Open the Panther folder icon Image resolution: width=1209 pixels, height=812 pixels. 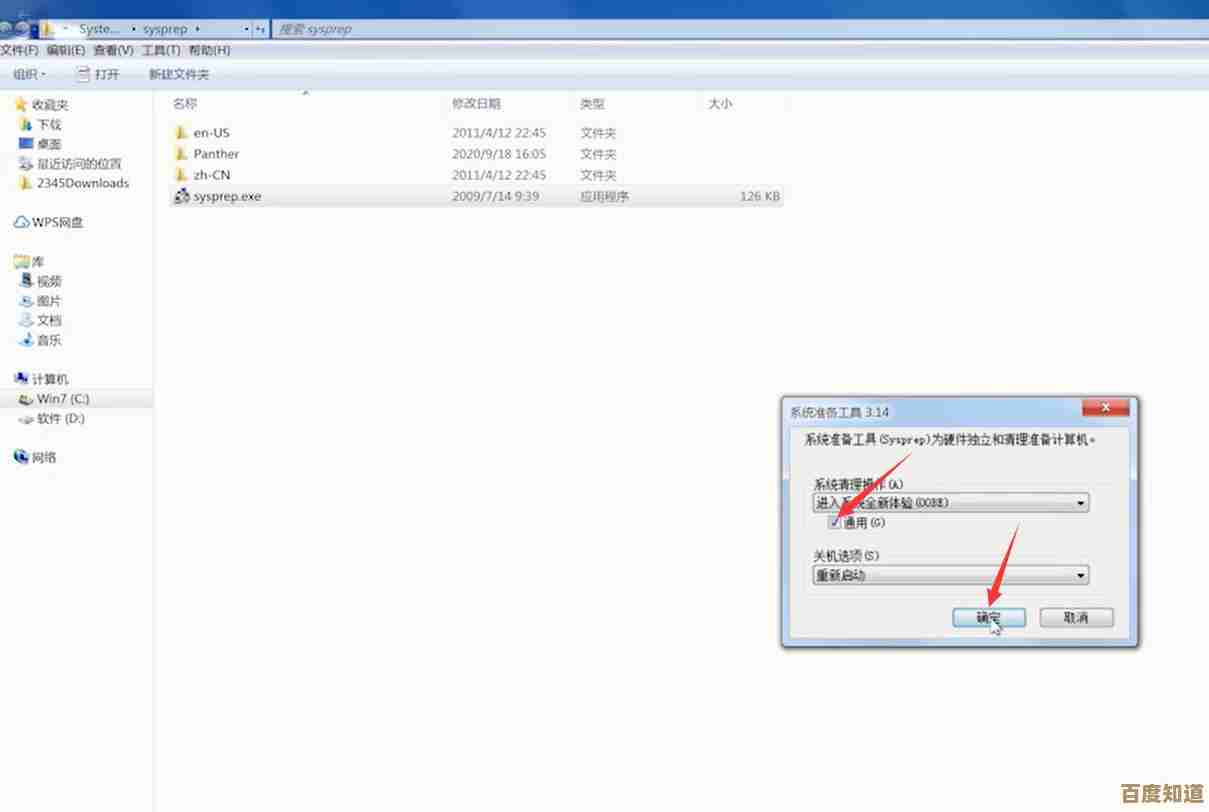tap(181, 154)
